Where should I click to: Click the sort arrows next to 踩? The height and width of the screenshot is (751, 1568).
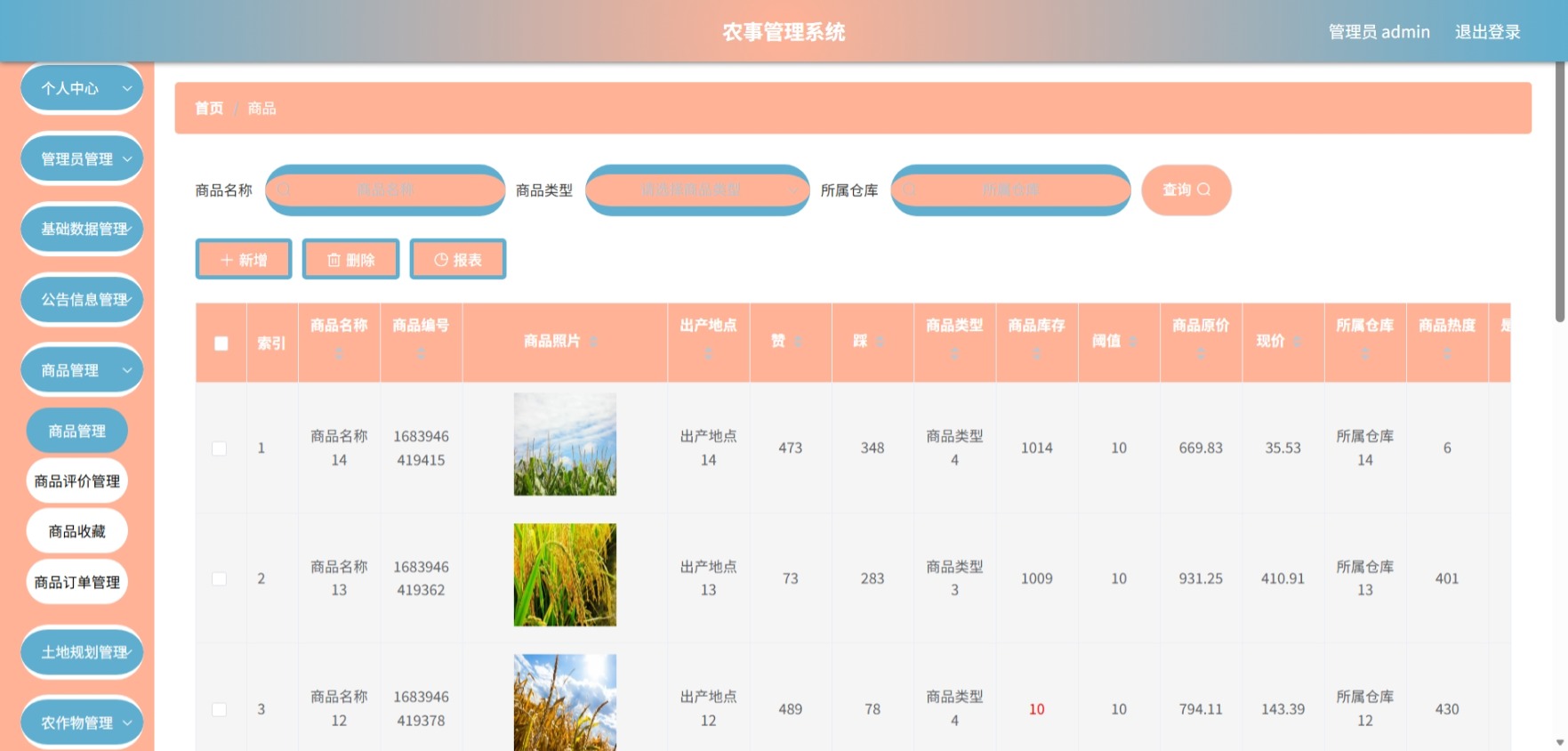(x=880, y=342)
